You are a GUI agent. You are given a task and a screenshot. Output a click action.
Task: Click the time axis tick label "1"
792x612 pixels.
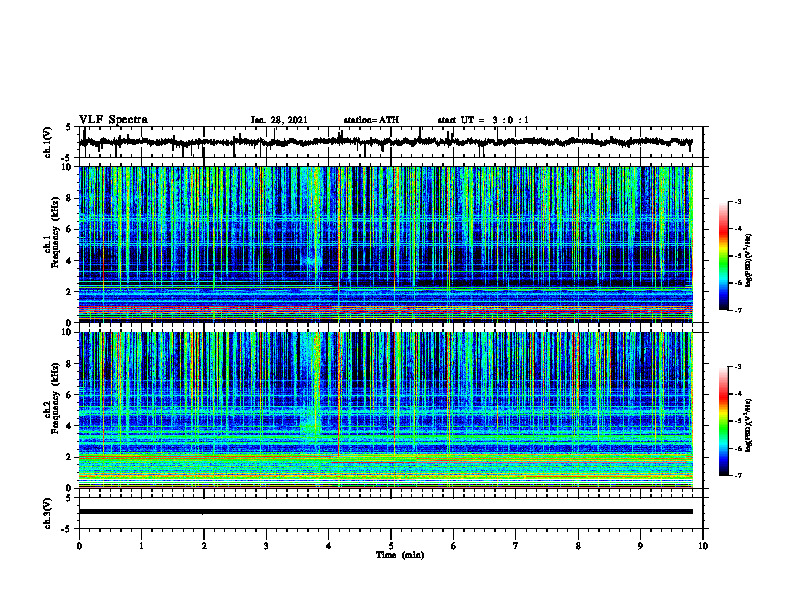click(x=141, y=546)
